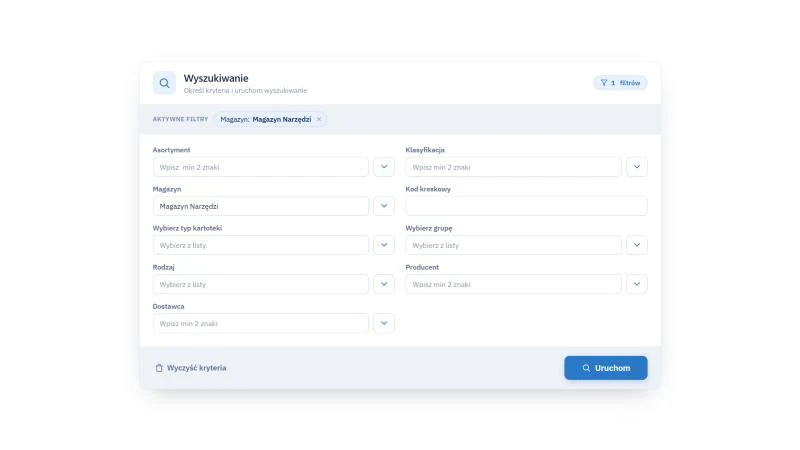
Task: Open the filters count badge
Action: (620, 83)
